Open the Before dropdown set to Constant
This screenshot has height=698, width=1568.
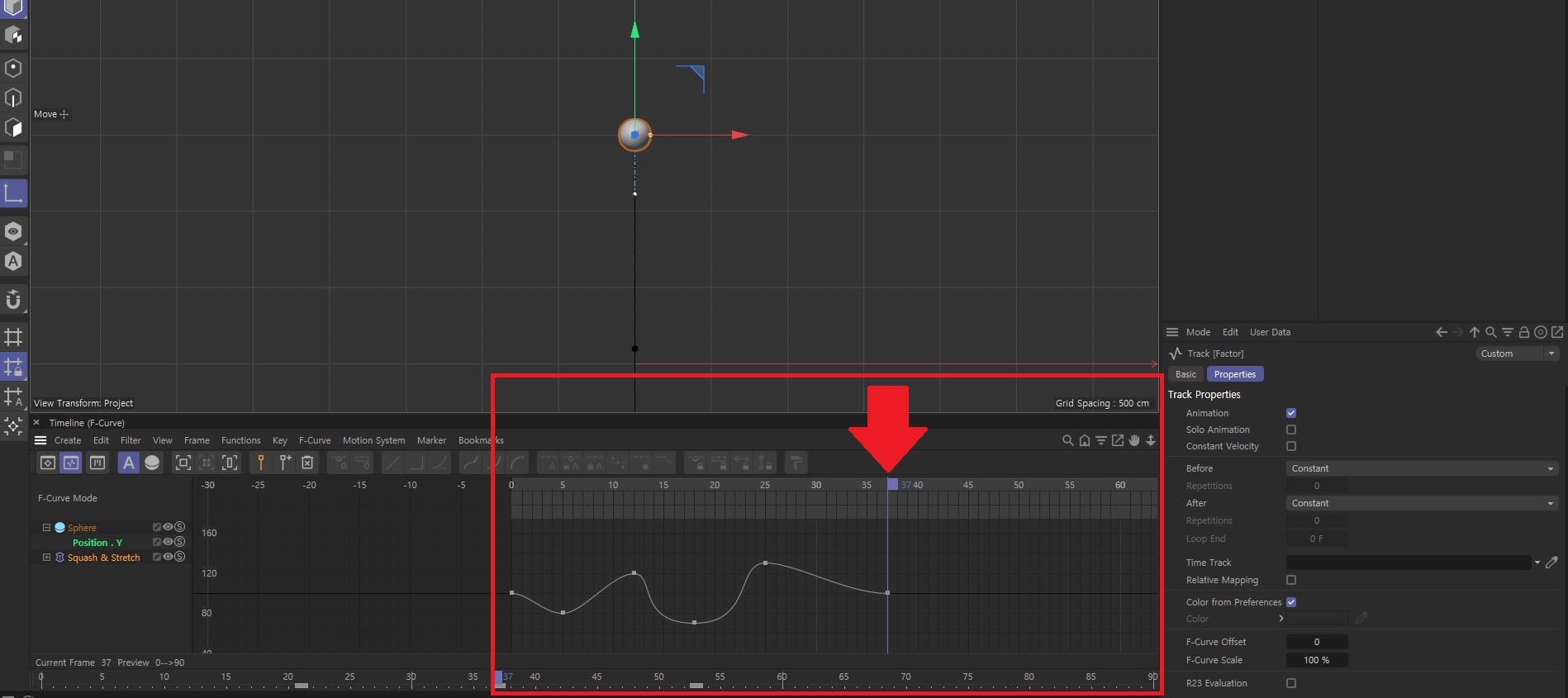click(x=1422, y=468)
